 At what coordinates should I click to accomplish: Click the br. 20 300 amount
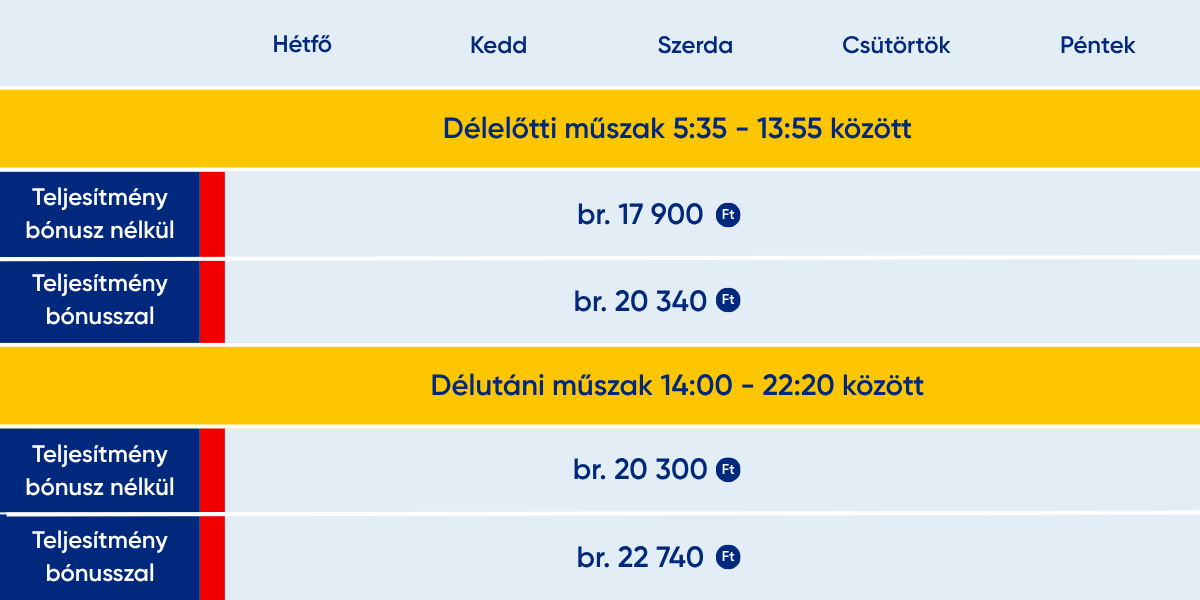[640, 469]
